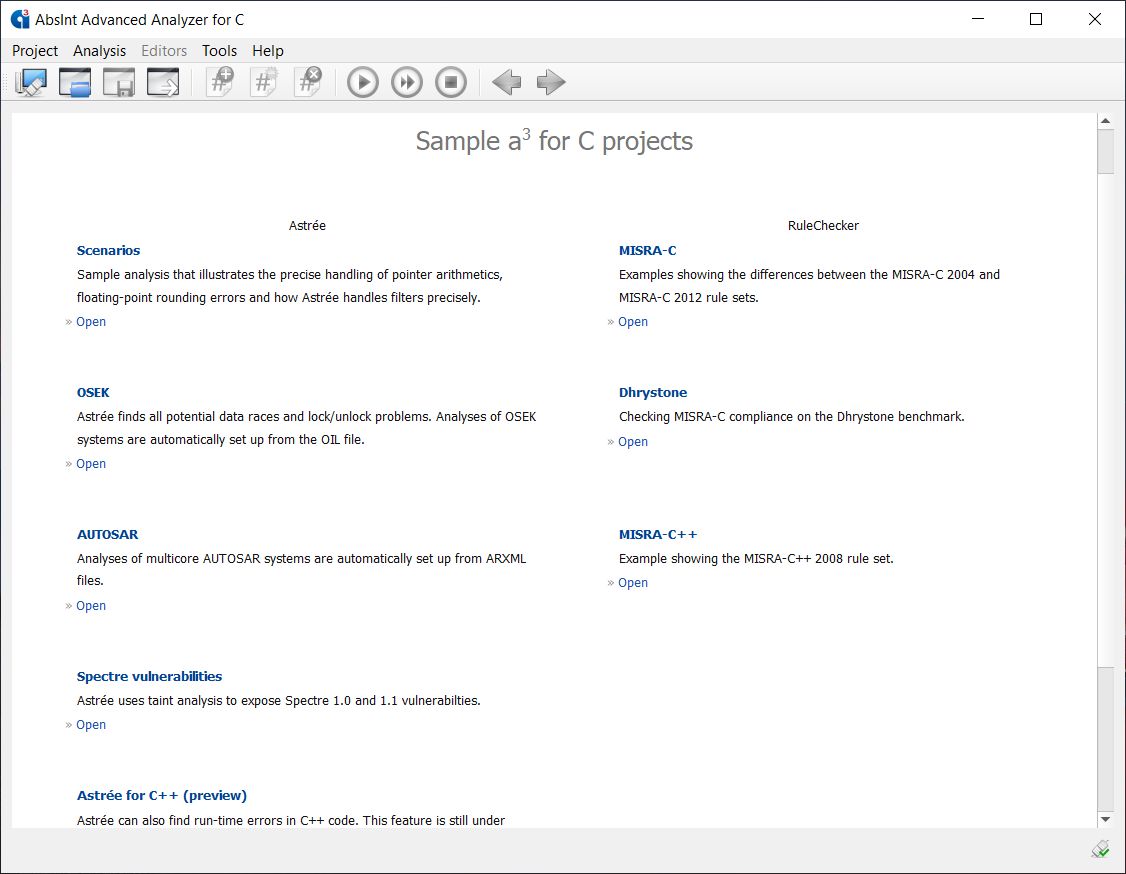The width and height of the screenshot is (1126, 874).
Task: Start the analysis with the play button
Action: tap(362, 82)
